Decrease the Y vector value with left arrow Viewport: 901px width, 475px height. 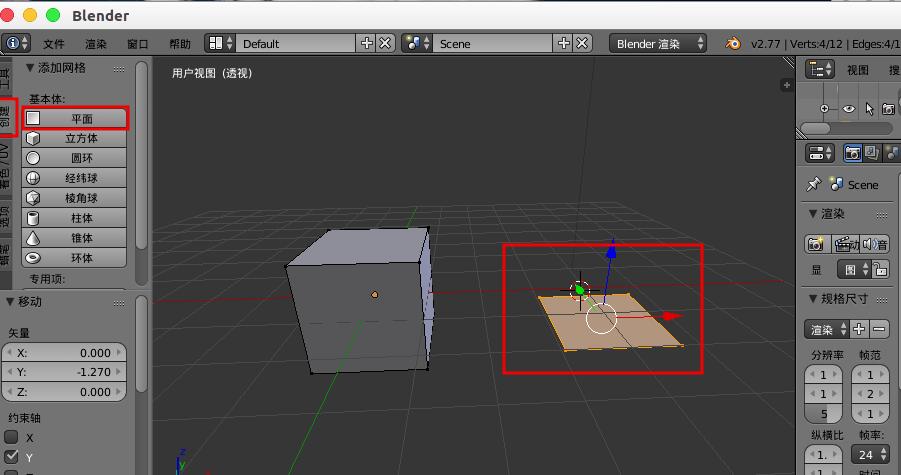click(9, 372)
